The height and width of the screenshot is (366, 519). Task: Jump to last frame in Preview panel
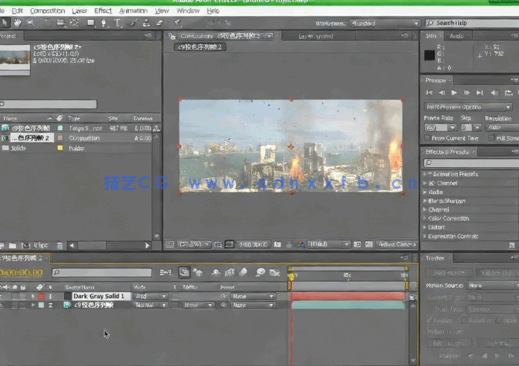click(x=480, y=93)
